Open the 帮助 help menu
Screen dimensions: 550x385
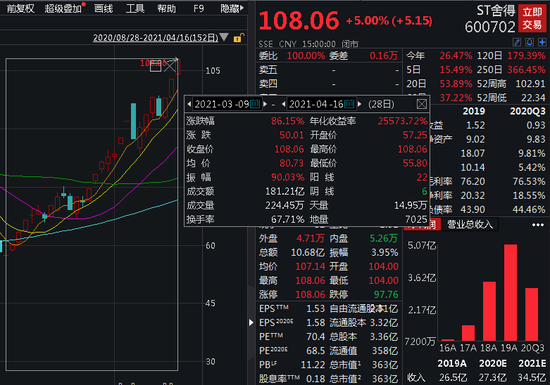pyautogui.click(x=167, y=8)
